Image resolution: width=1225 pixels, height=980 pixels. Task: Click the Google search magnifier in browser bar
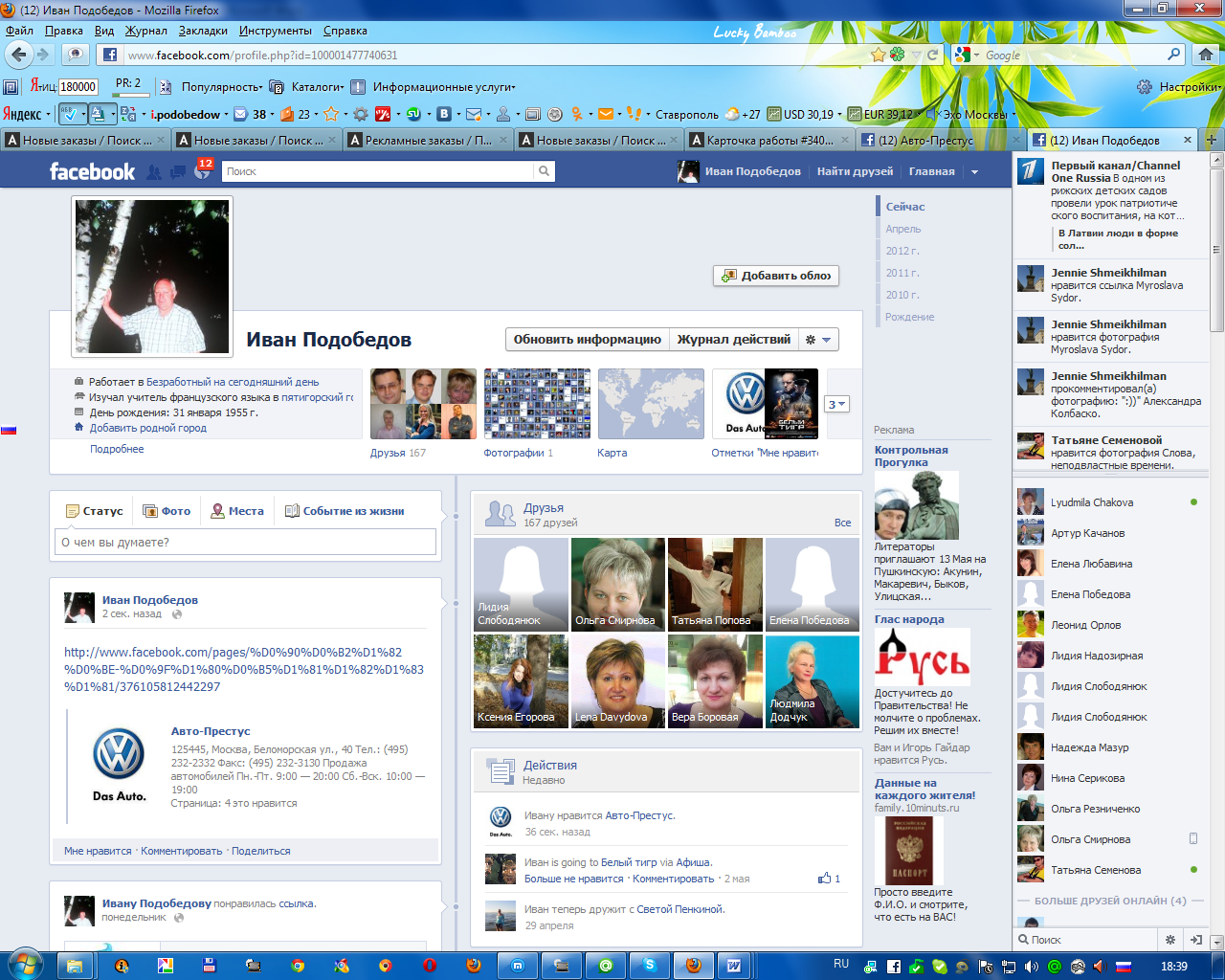point(1174,55)
